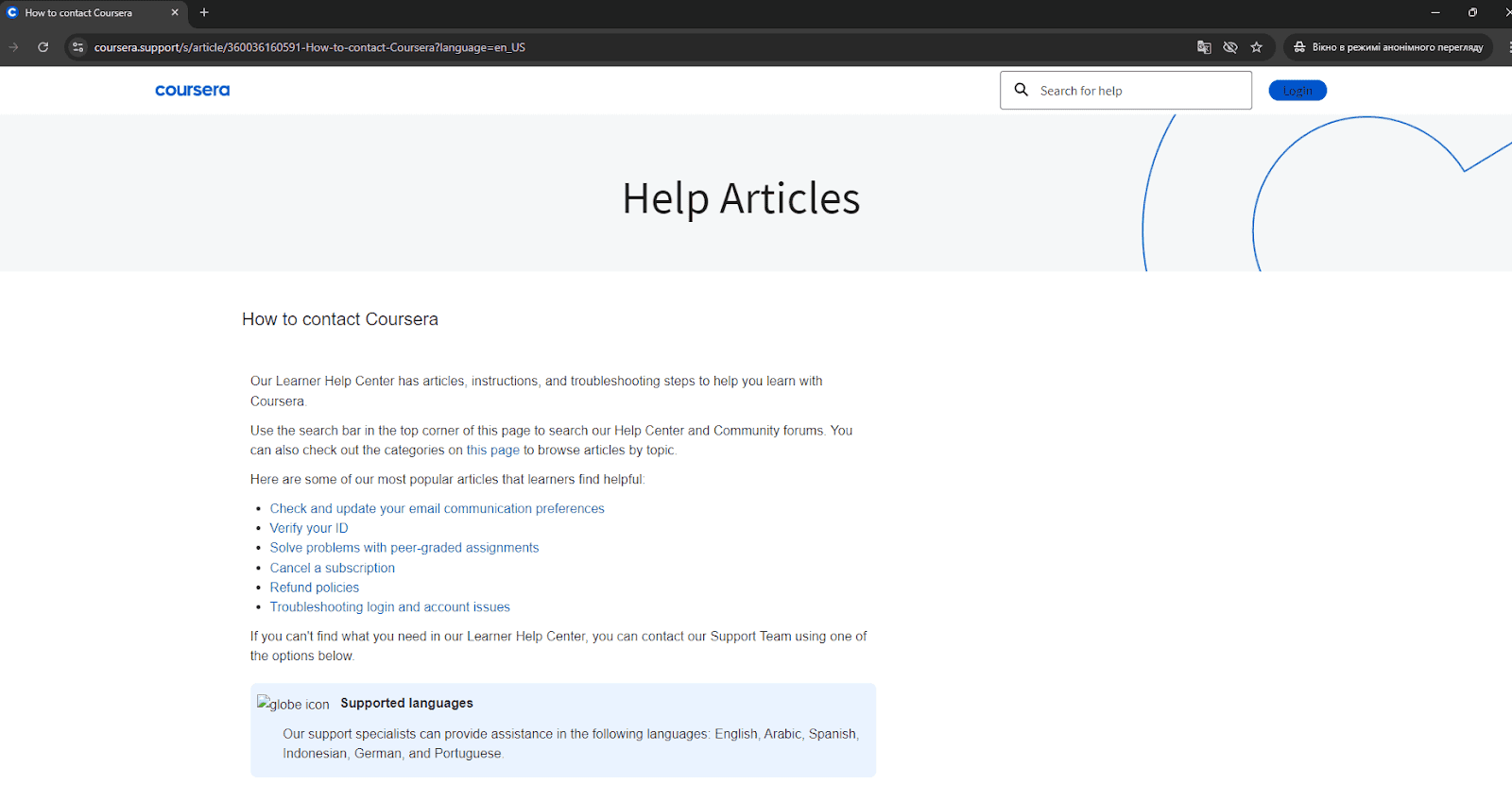Click the Coursera logo

tap(192, 91)
